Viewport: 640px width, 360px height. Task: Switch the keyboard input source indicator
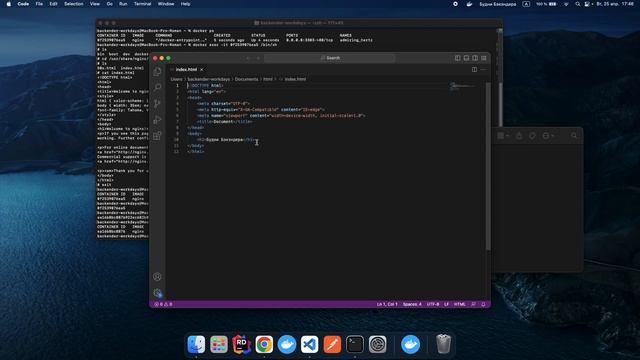pos(526,4)
